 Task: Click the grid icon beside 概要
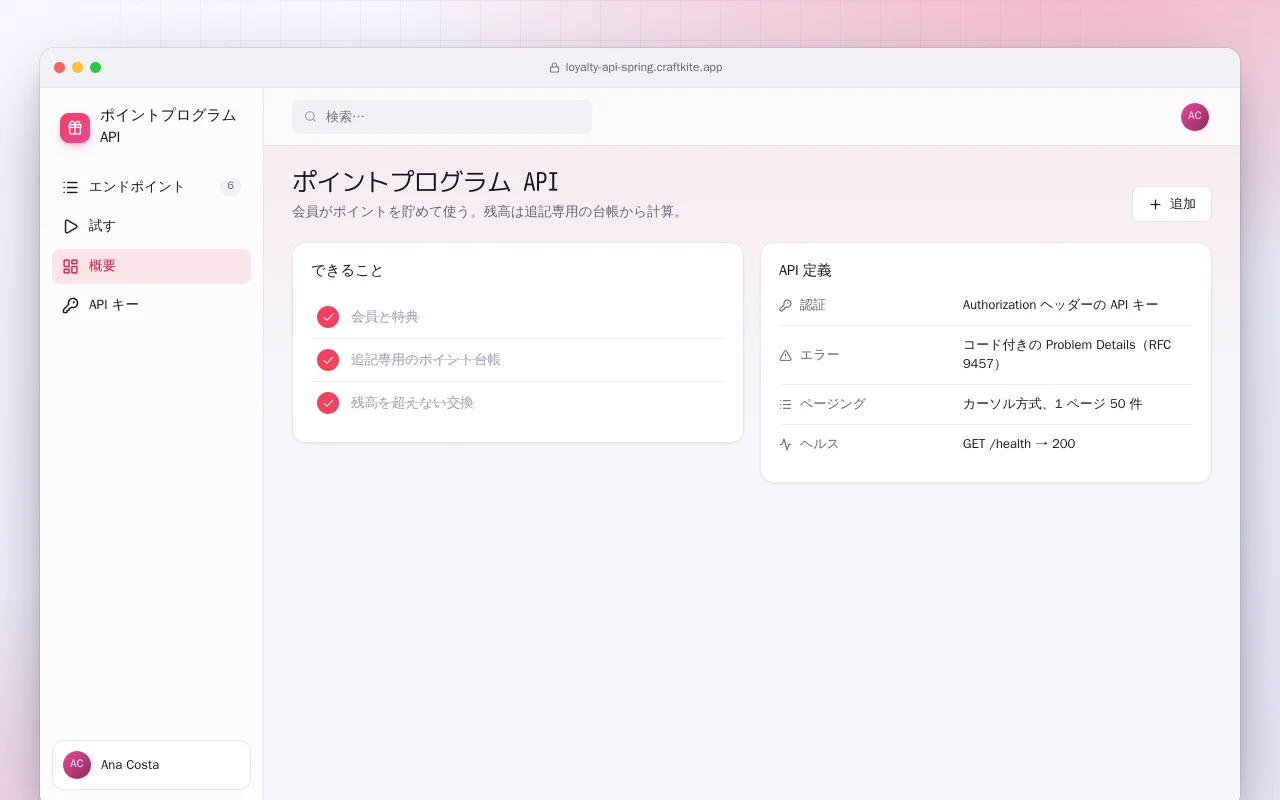pos(70,266)
